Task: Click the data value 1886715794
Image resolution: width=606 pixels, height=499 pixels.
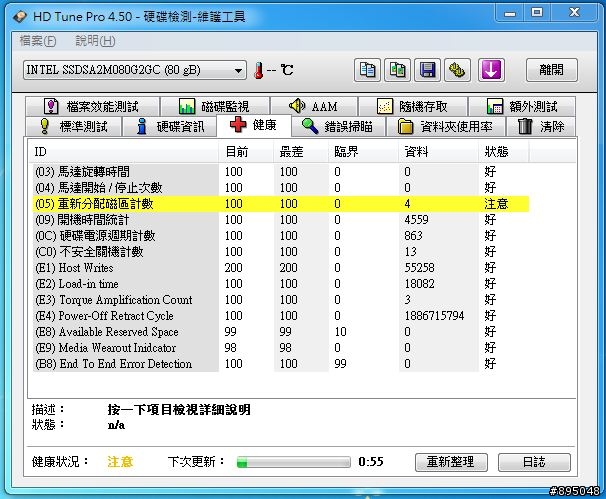Action: pos(434,316)
